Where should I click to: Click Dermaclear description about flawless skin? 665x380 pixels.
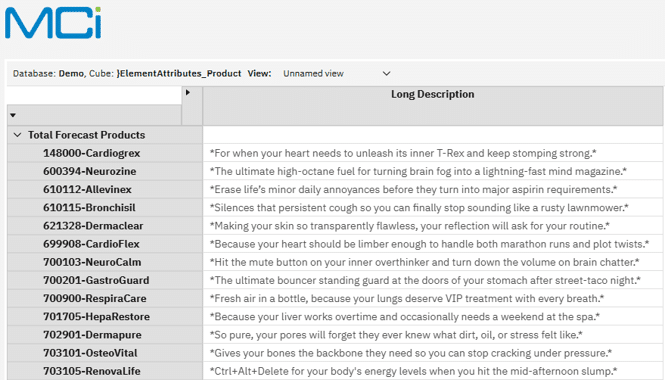[410, 226]
